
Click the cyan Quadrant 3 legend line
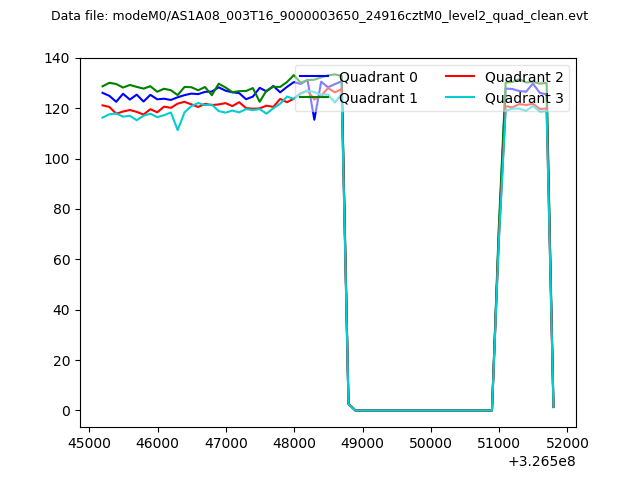(x=460, y=98)
